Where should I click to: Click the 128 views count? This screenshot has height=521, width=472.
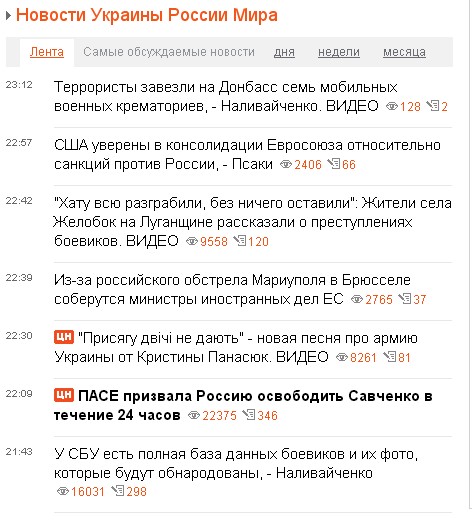coord(410,107)
